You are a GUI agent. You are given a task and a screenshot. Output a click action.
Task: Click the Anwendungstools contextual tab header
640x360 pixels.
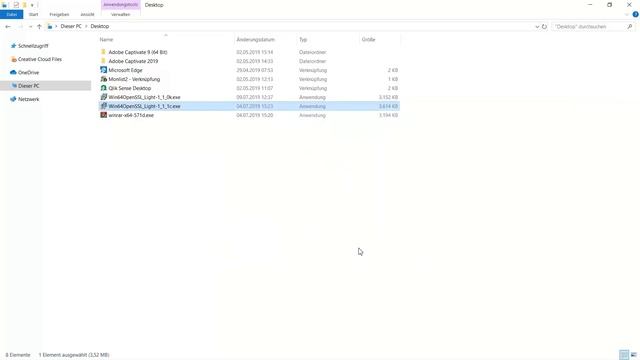(x=120, y=5)
